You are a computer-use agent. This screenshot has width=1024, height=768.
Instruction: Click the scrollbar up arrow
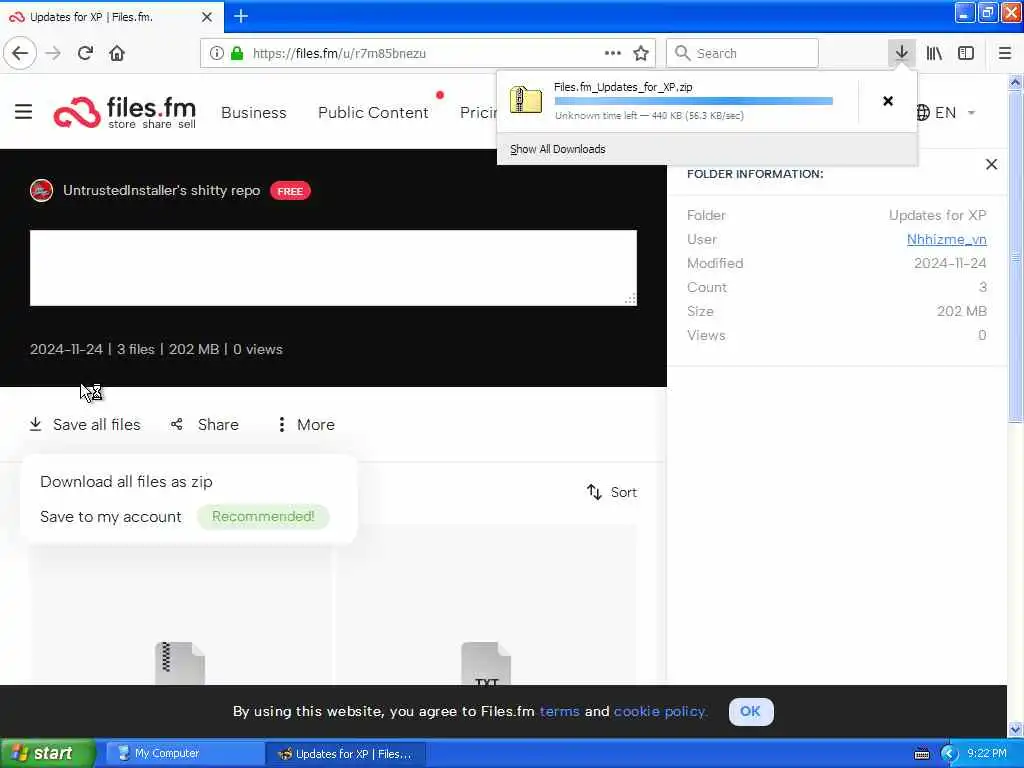(1015, 82)
